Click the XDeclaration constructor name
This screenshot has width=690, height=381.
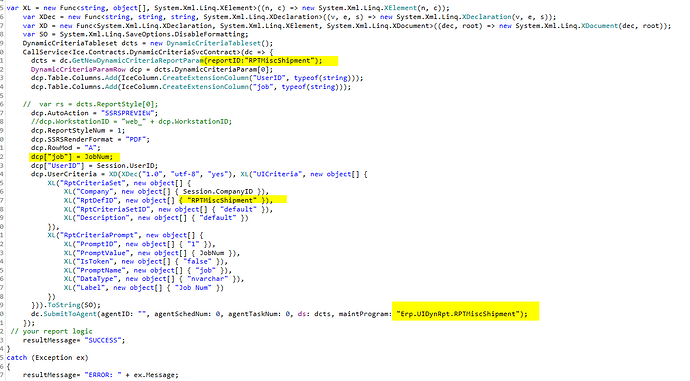coord(486,17)
